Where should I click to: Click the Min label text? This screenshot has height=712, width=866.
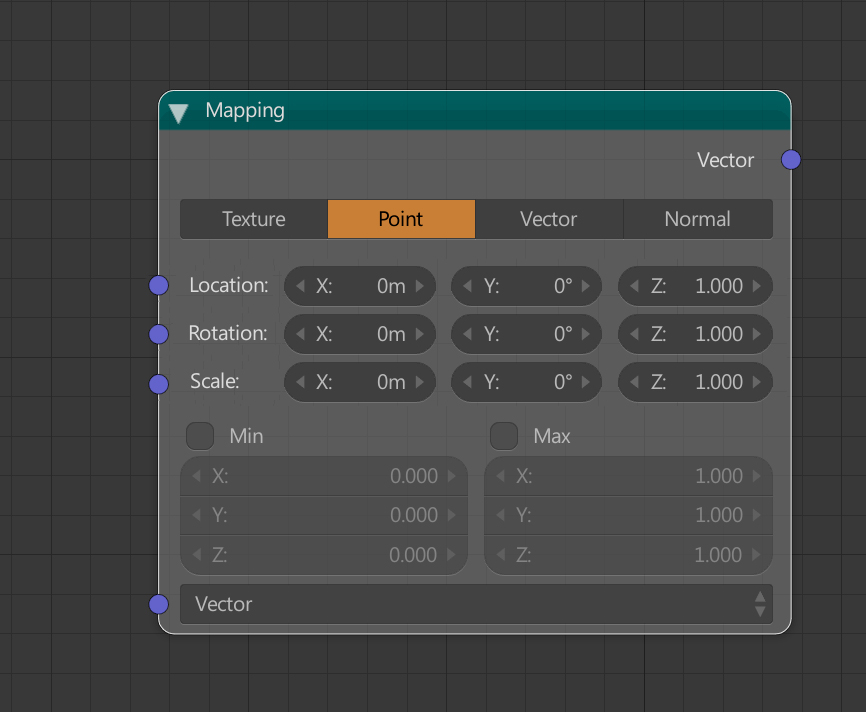[246, 436]
